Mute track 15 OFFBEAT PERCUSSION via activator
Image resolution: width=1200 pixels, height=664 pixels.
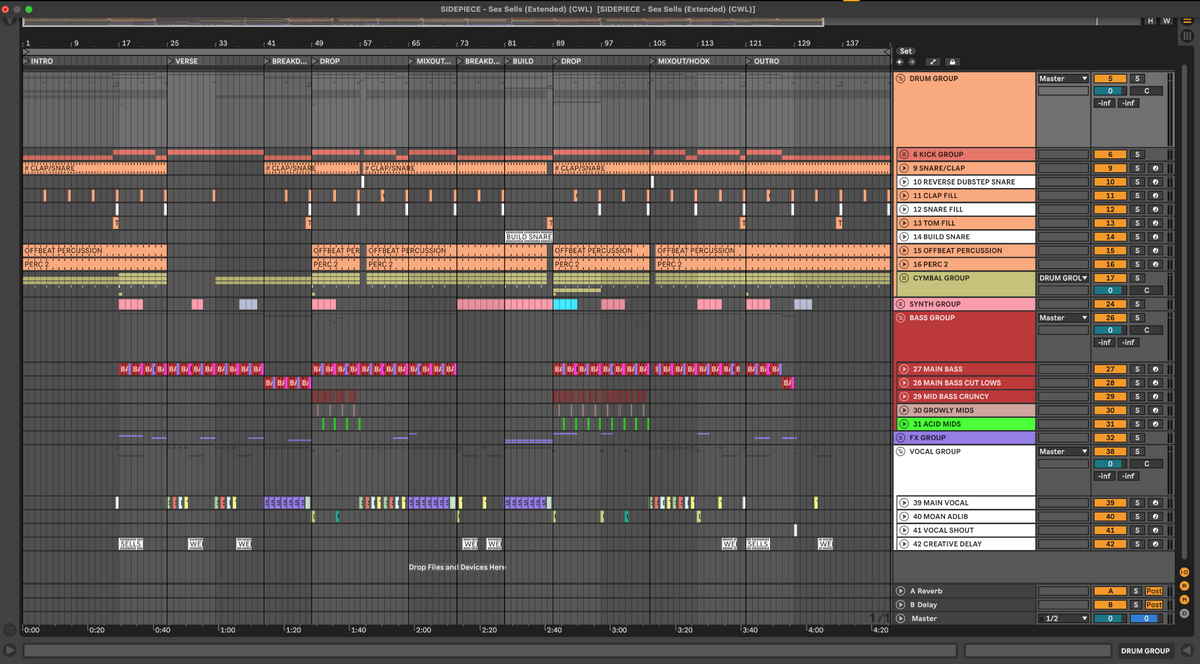pos(1109,251)
